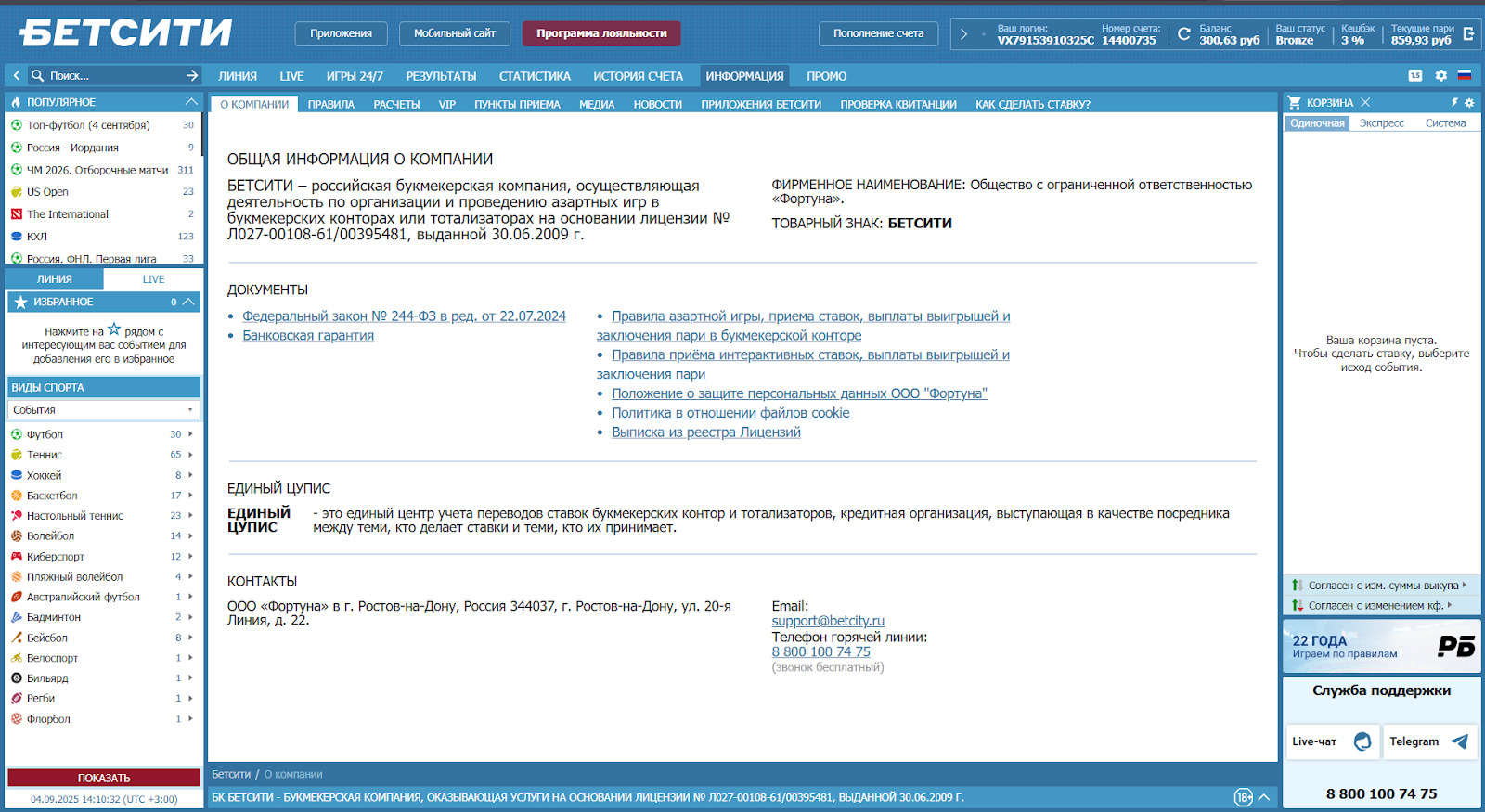Screen dimensions: 1485x812
Task: Go to РЕЗУЛЬТАТЫ menu
Action: 441,76
